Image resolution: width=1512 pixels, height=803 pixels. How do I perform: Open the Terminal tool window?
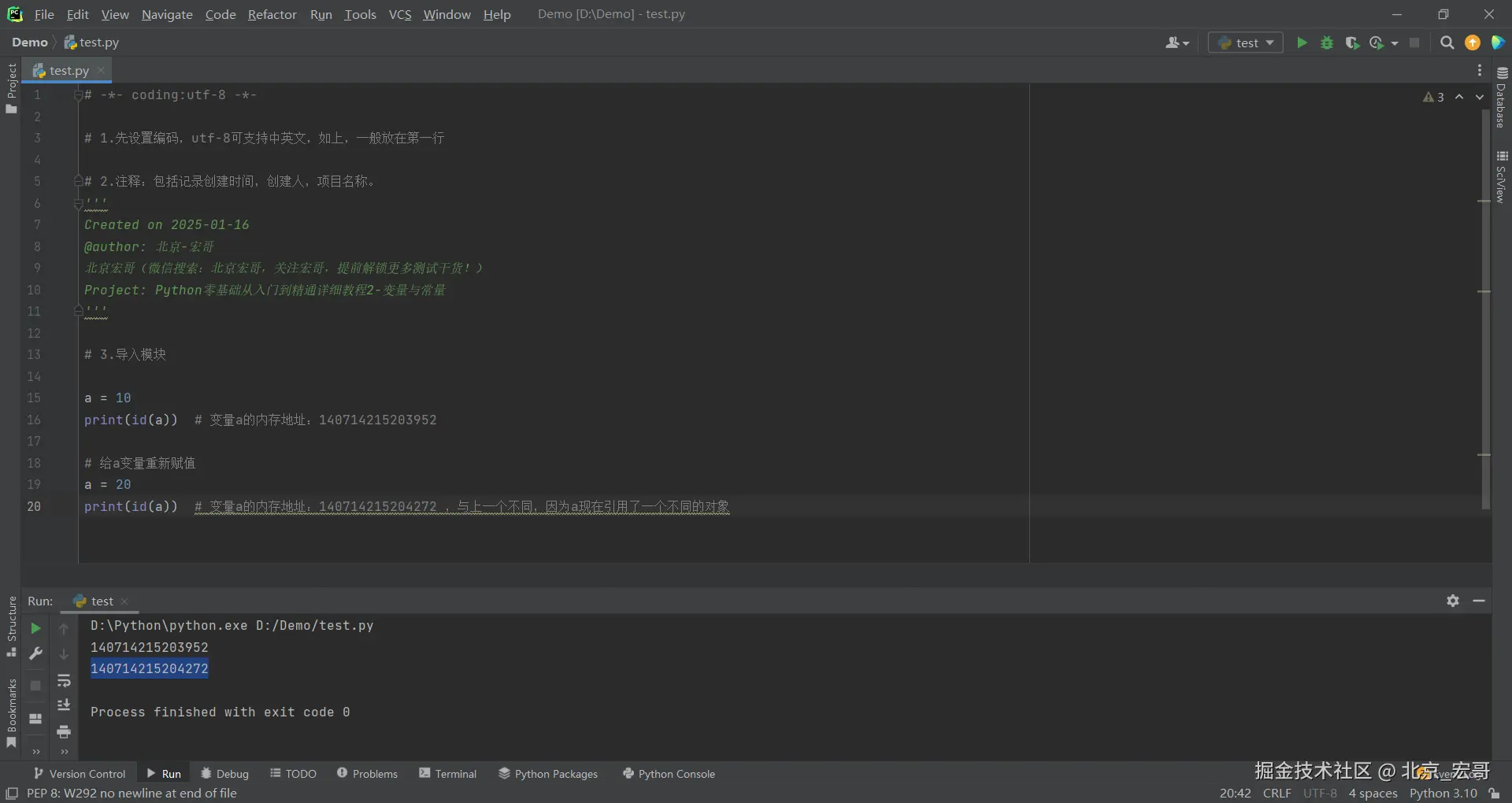tap(448, 774)
